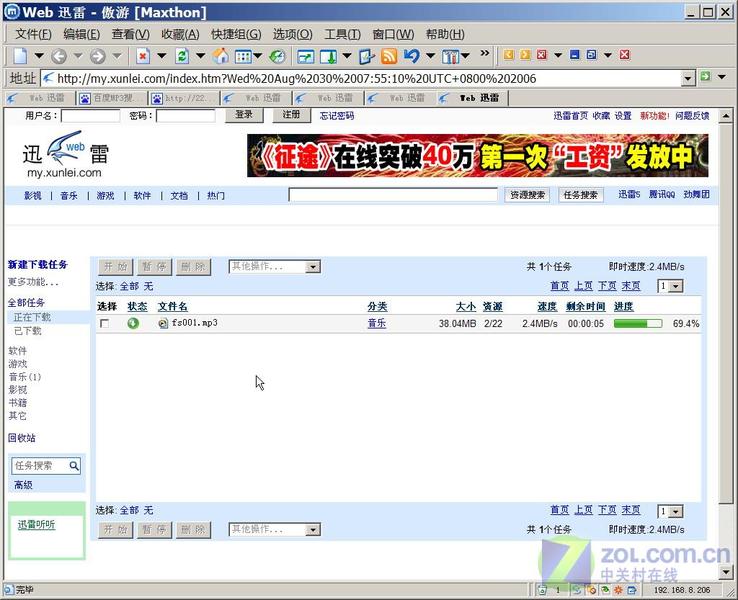738x600 pixels.
Task: Click the Back navigation arrow icon
Action: coord(59,56)
